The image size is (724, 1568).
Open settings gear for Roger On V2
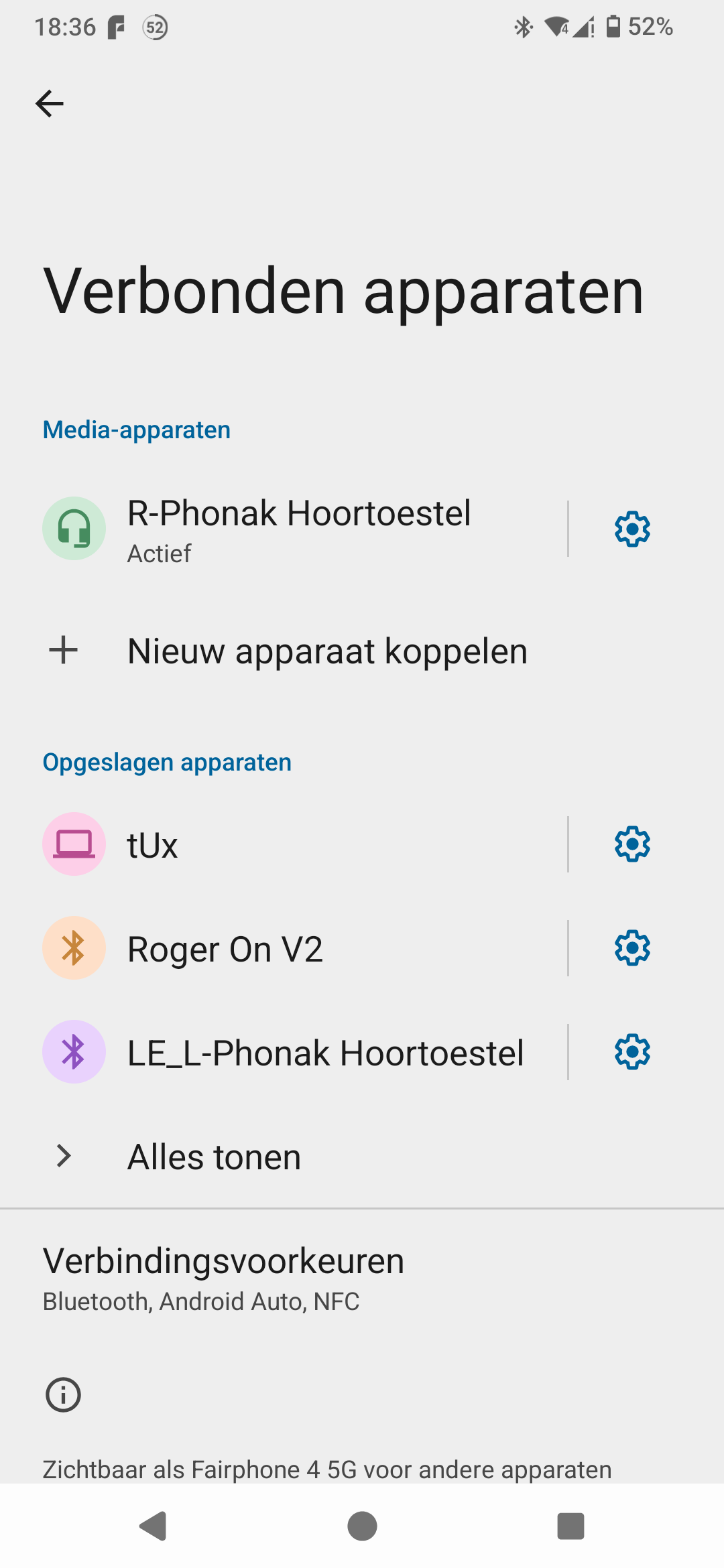click(632, 948)
